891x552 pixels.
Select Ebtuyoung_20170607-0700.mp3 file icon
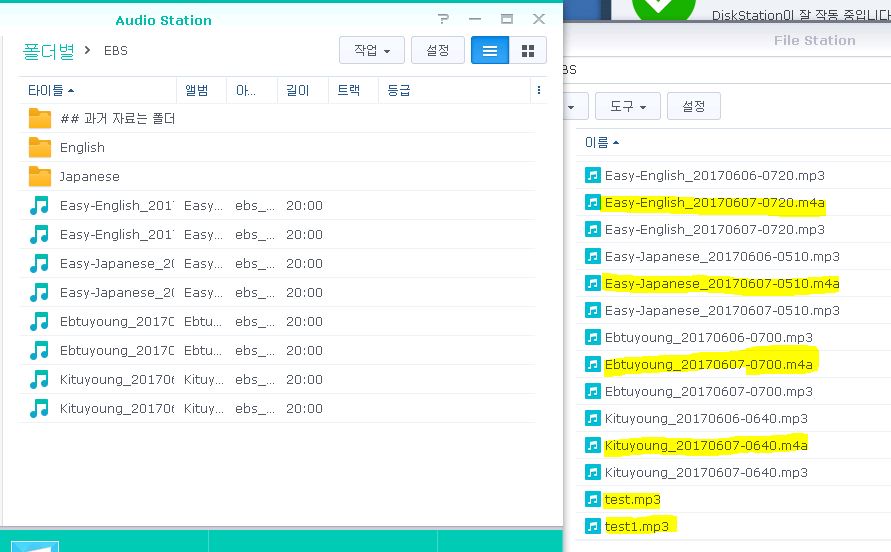[593, 391]
